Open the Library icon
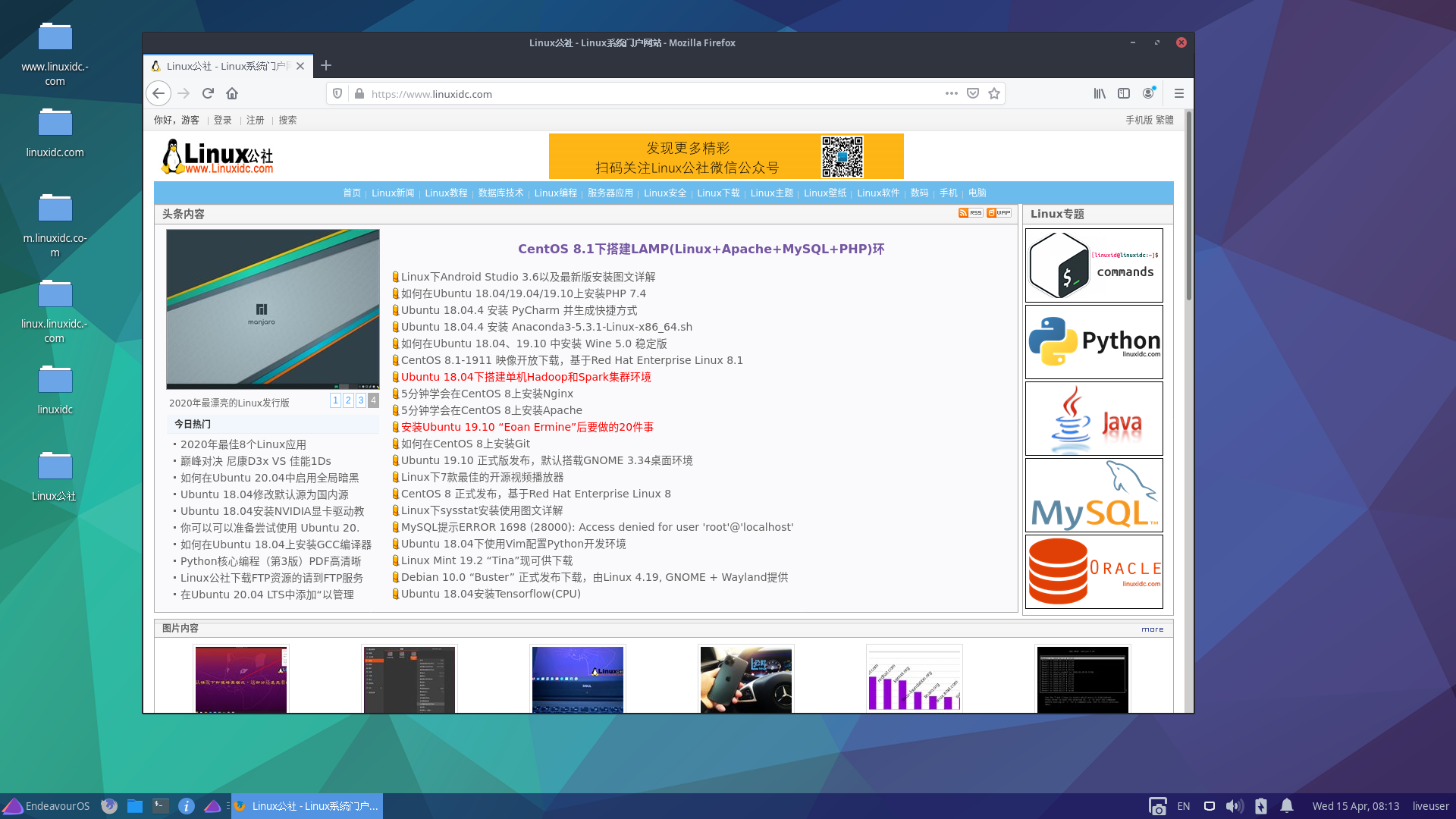The height and width of the screenshot is (819, 1456). (1100, 93)
